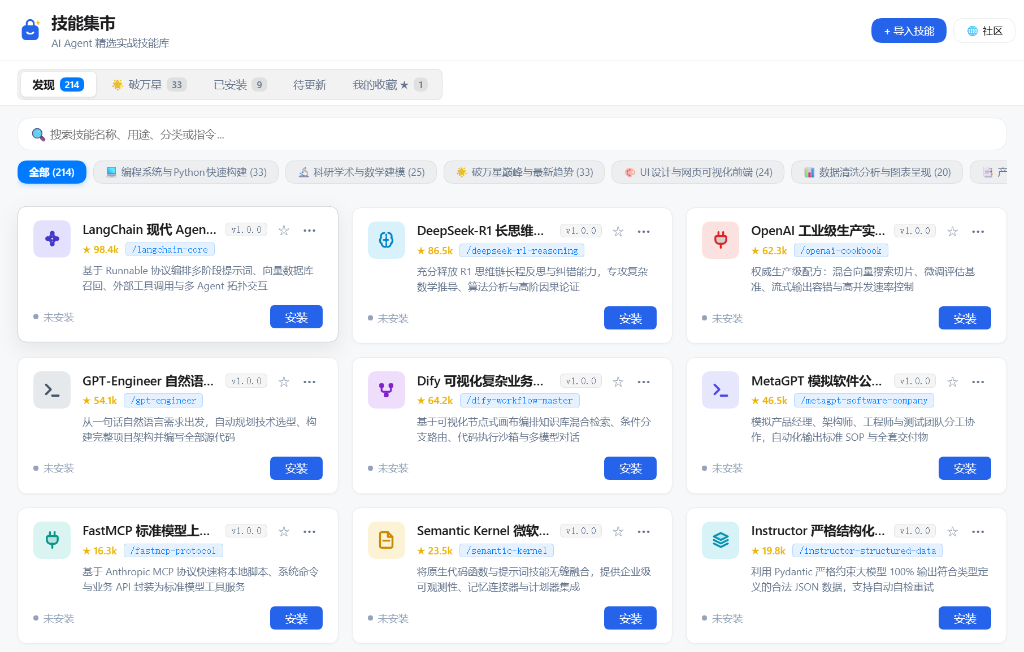Switch to the 已安装 tab
This screenshot has width=1024, height=652.
click(x=240, y=84)
